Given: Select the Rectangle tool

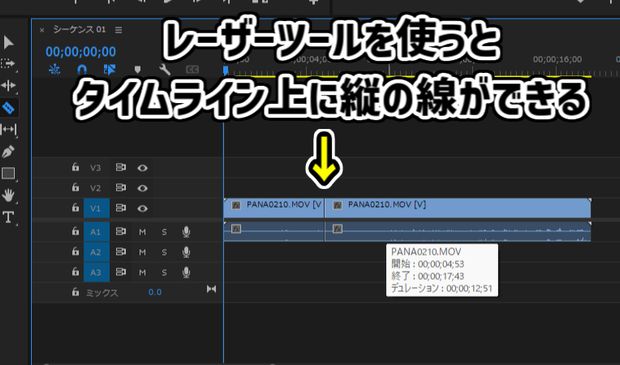Looking at the screenshot, I should tap(8, 173).
